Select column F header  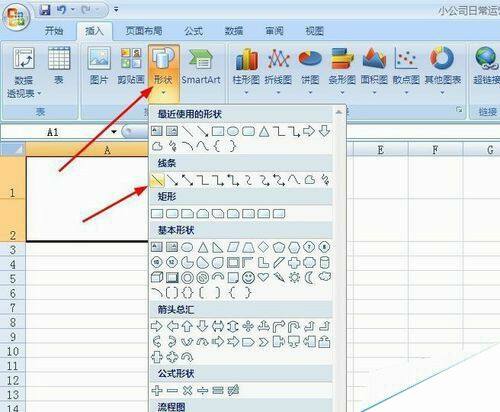pos(435,149)
